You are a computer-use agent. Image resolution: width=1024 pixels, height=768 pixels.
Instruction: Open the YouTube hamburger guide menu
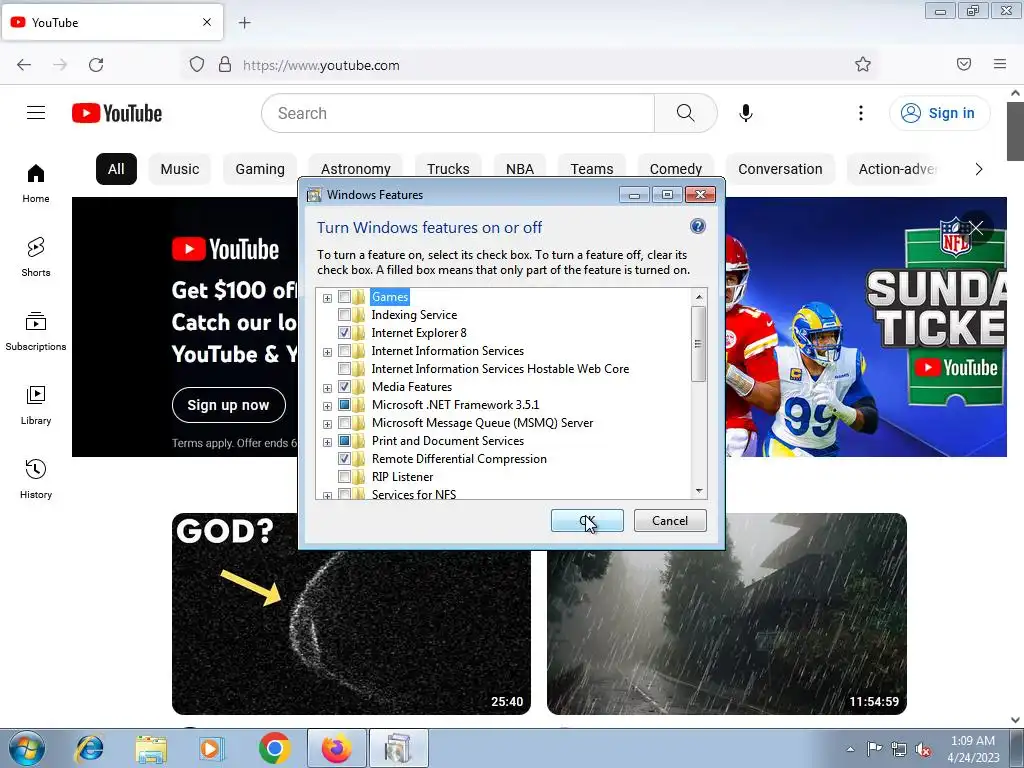[36, 113]
